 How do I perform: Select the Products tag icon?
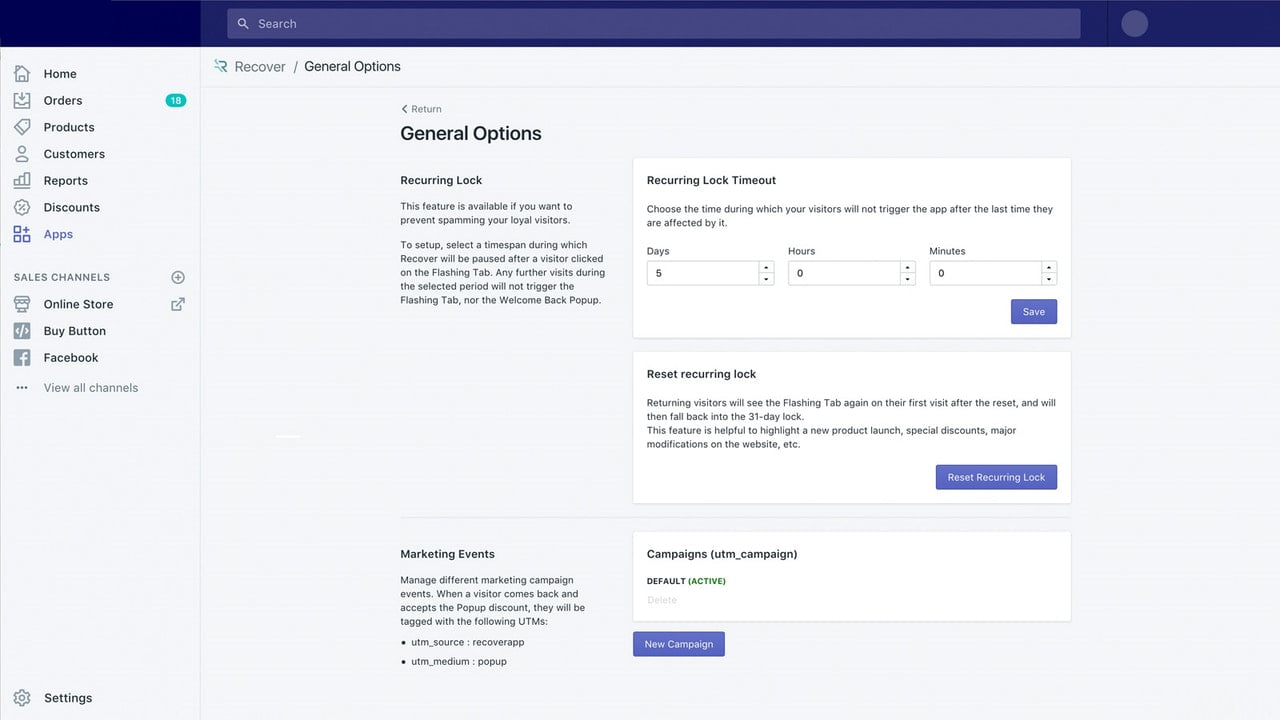point(22,127)
